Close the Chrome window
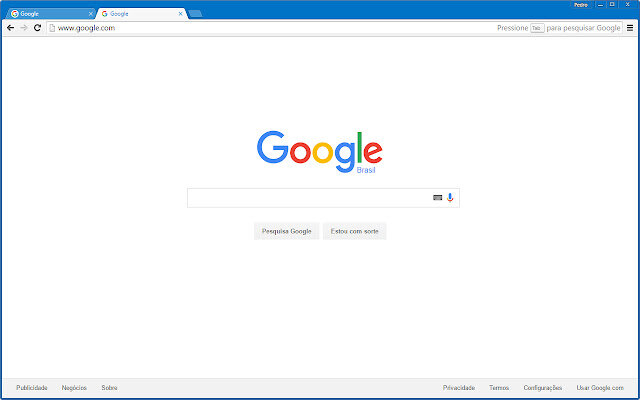This screenshot has height=400, width=640. point(628,5)
